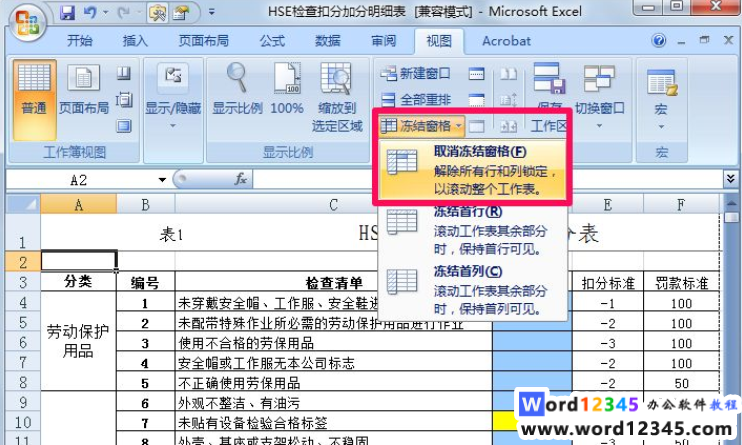Click the 分类 header cell
Screen dimensions: 742x445
click(78, 282)
